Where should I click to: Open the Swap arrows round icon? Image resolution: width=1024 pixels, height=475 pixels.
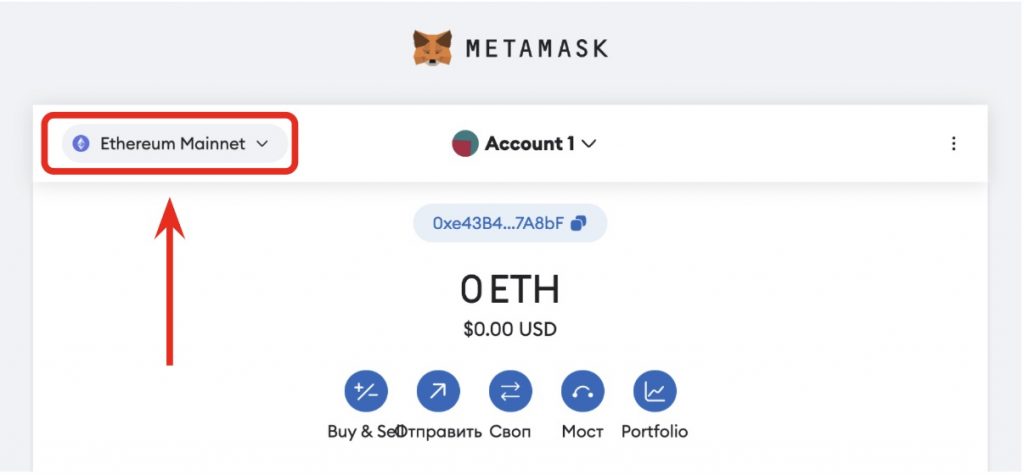(510, 391)
